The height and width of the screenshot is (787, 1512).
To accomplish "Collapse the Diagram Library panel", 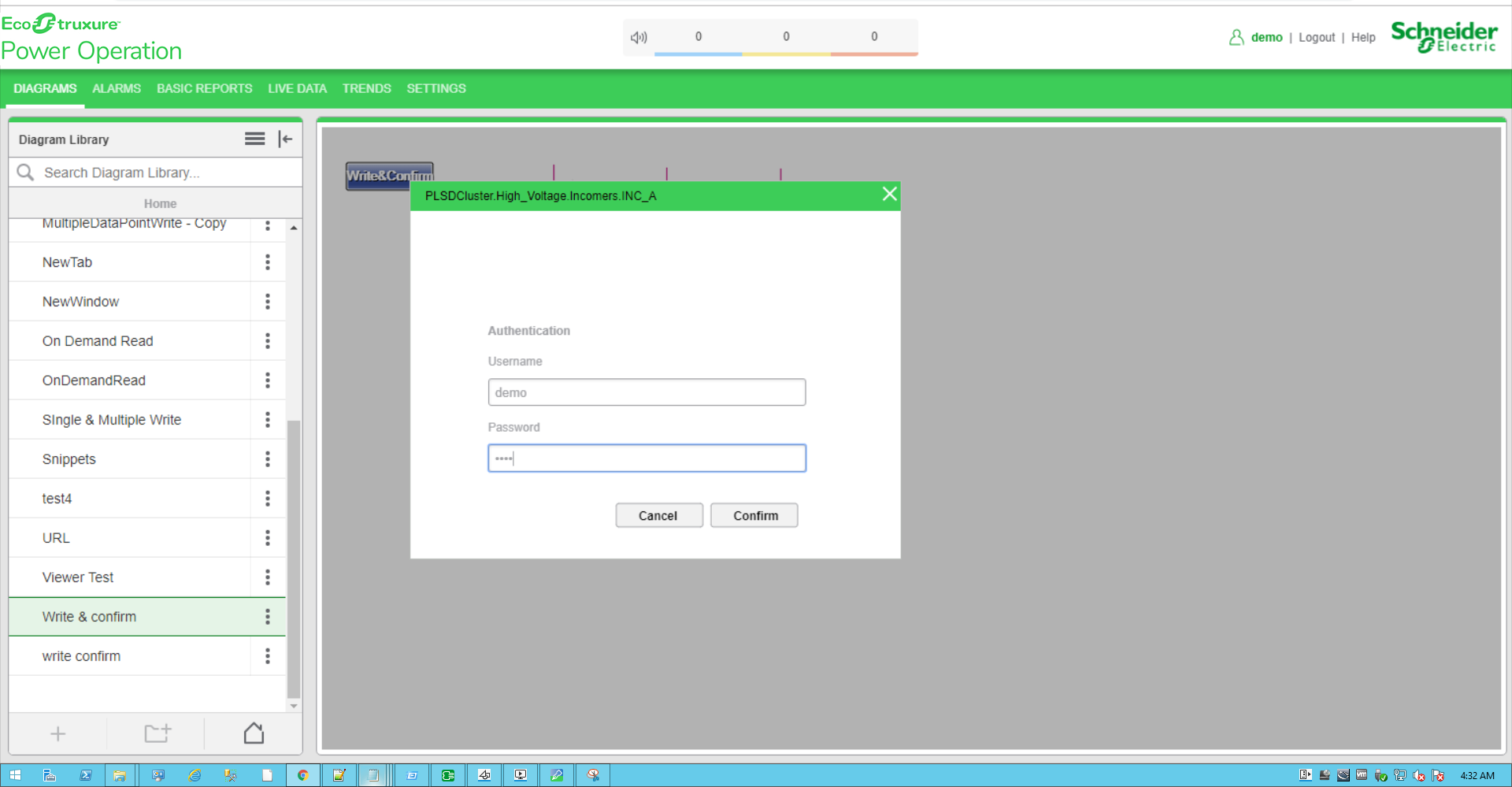I will [x=285, y=139].
